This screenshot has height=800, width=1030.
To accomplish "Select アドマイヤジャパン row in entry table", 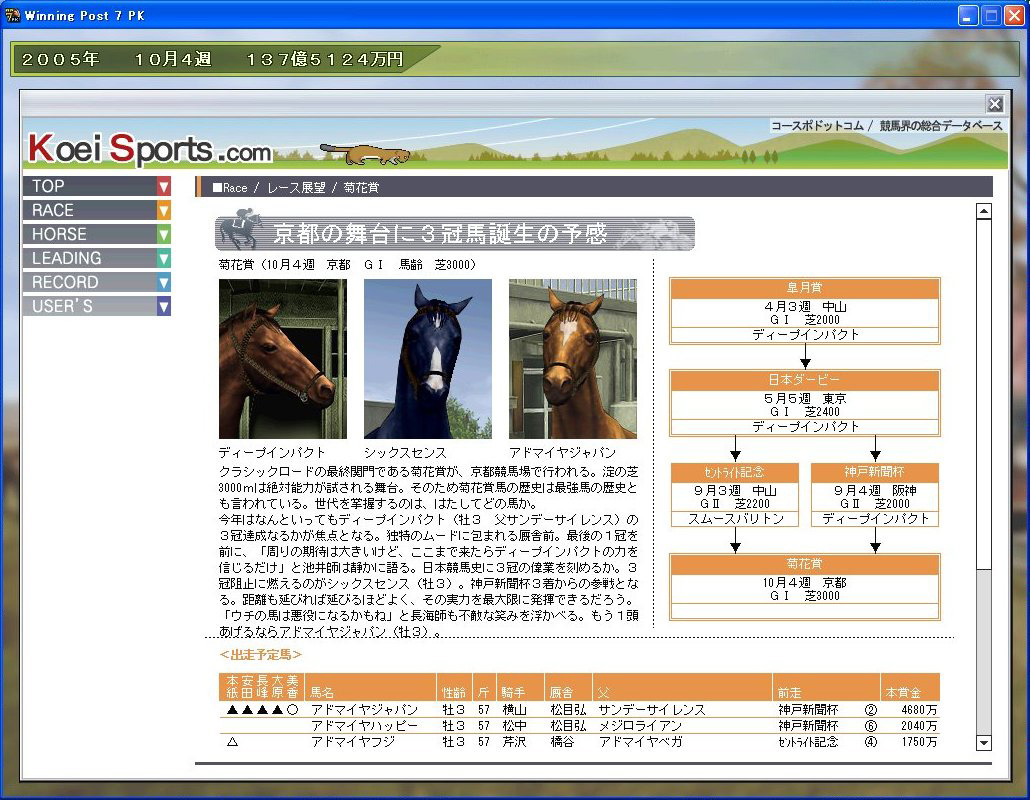I will pyautogui.click(x=579, y=710).
